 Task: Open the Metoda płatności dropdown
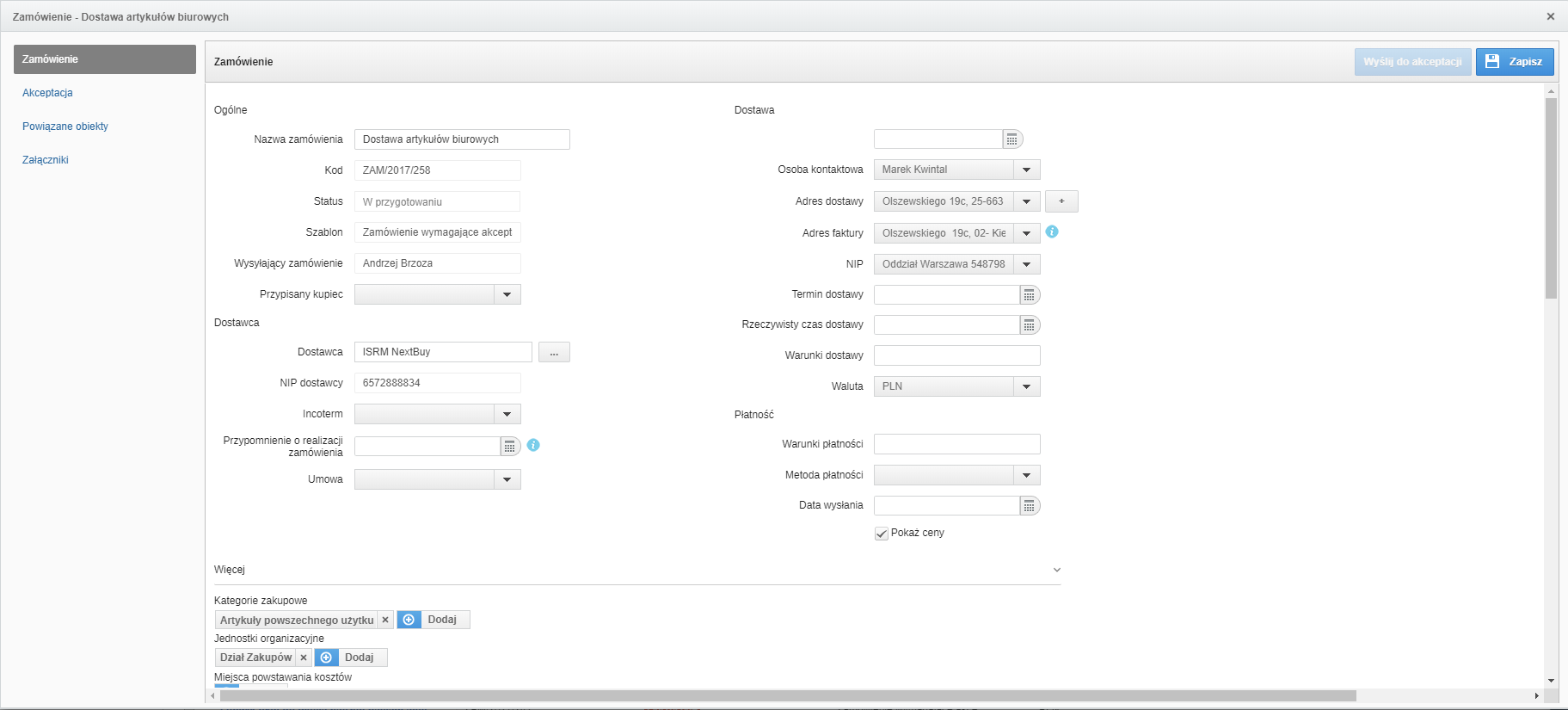tap(1026, 475)
